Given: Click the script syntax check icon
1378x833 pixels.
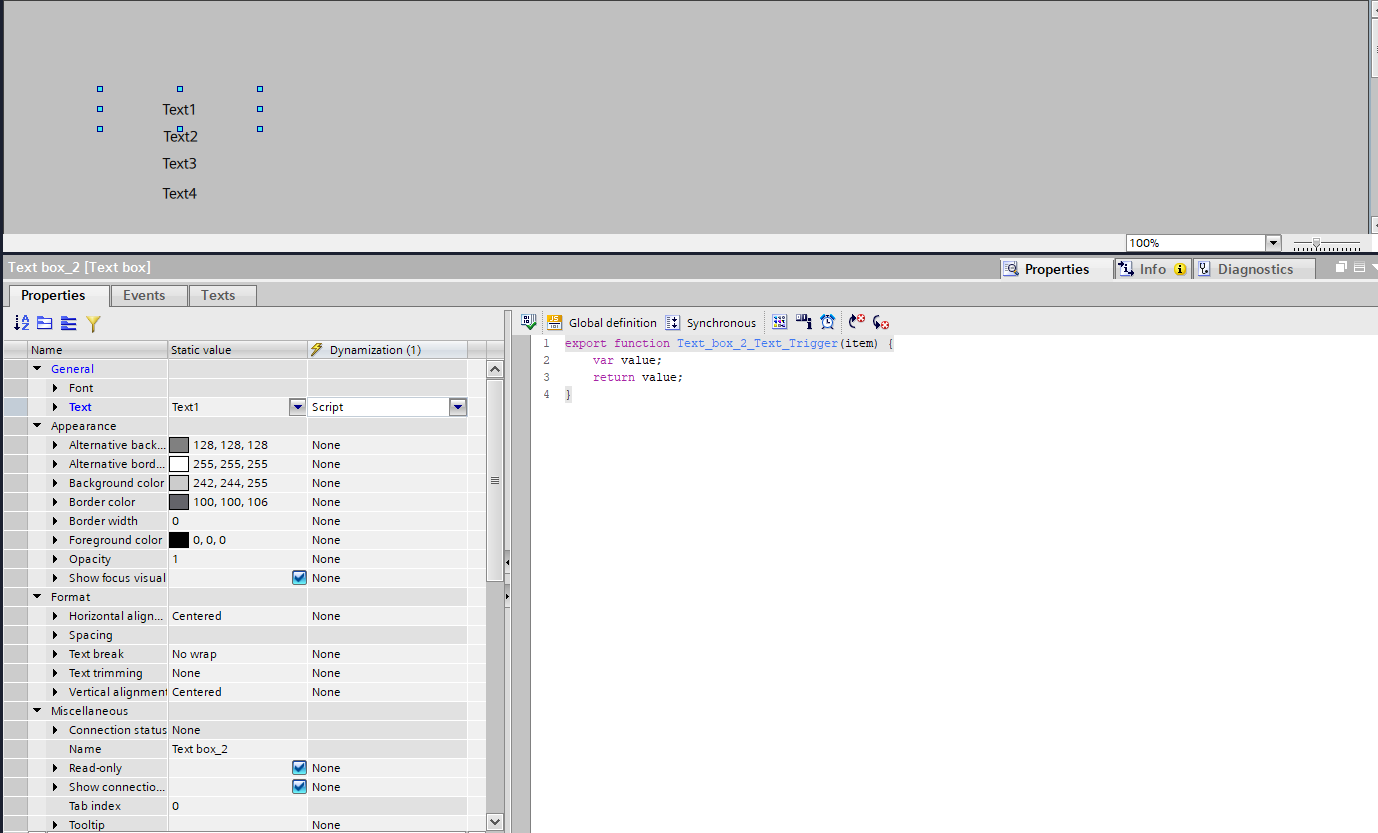Looking at the screenshot, I should click(x=529, y=322).
